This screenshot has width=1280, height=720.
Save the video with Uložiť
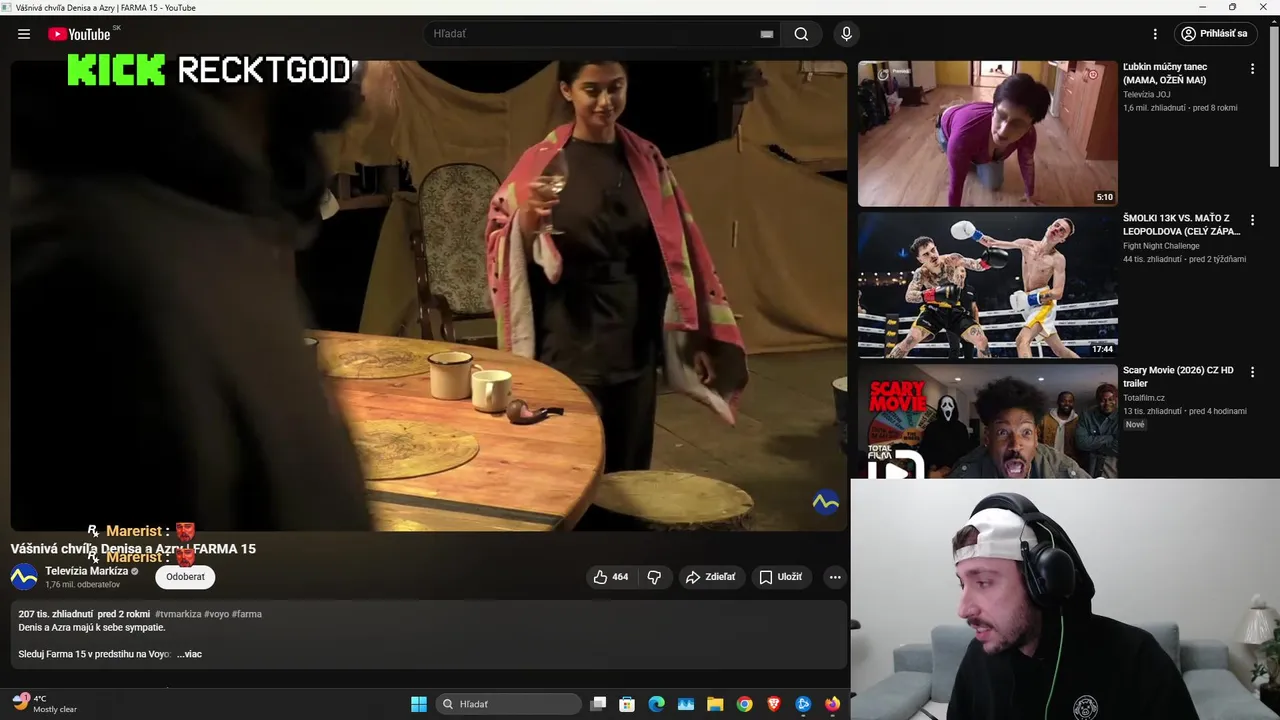pyautogui.click(x=780, y=577)
